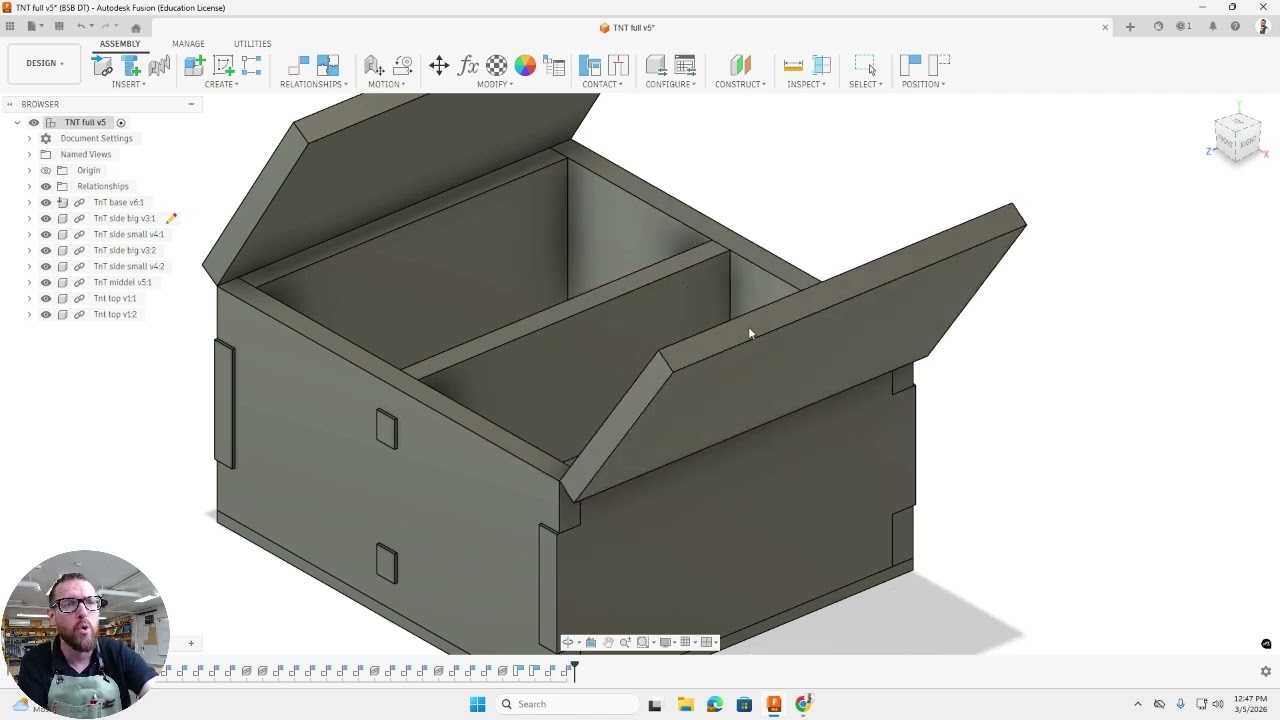
Task: Toggle visibility of TnT side big v3:1
Action: [45, 218]
